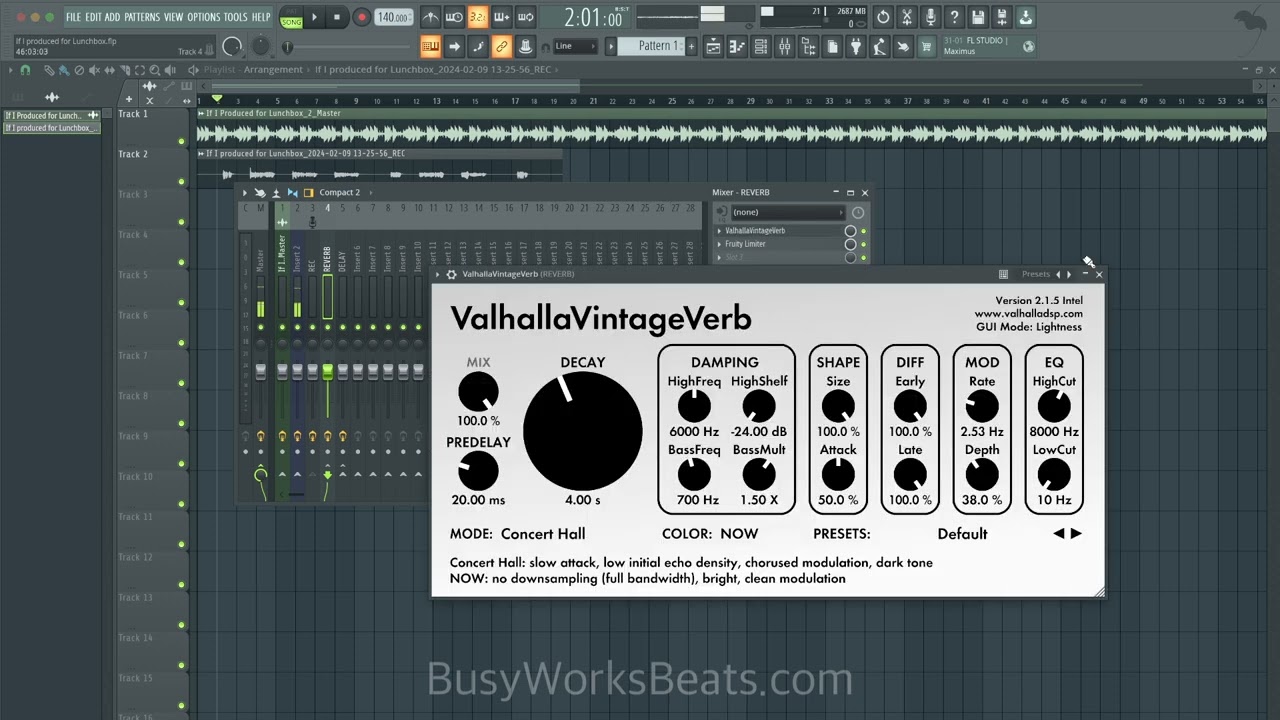Disable the Fruity Limiter effect slot
This screenshot has width=1280, height=720.
pyautogui.click(x=863, y=244)
